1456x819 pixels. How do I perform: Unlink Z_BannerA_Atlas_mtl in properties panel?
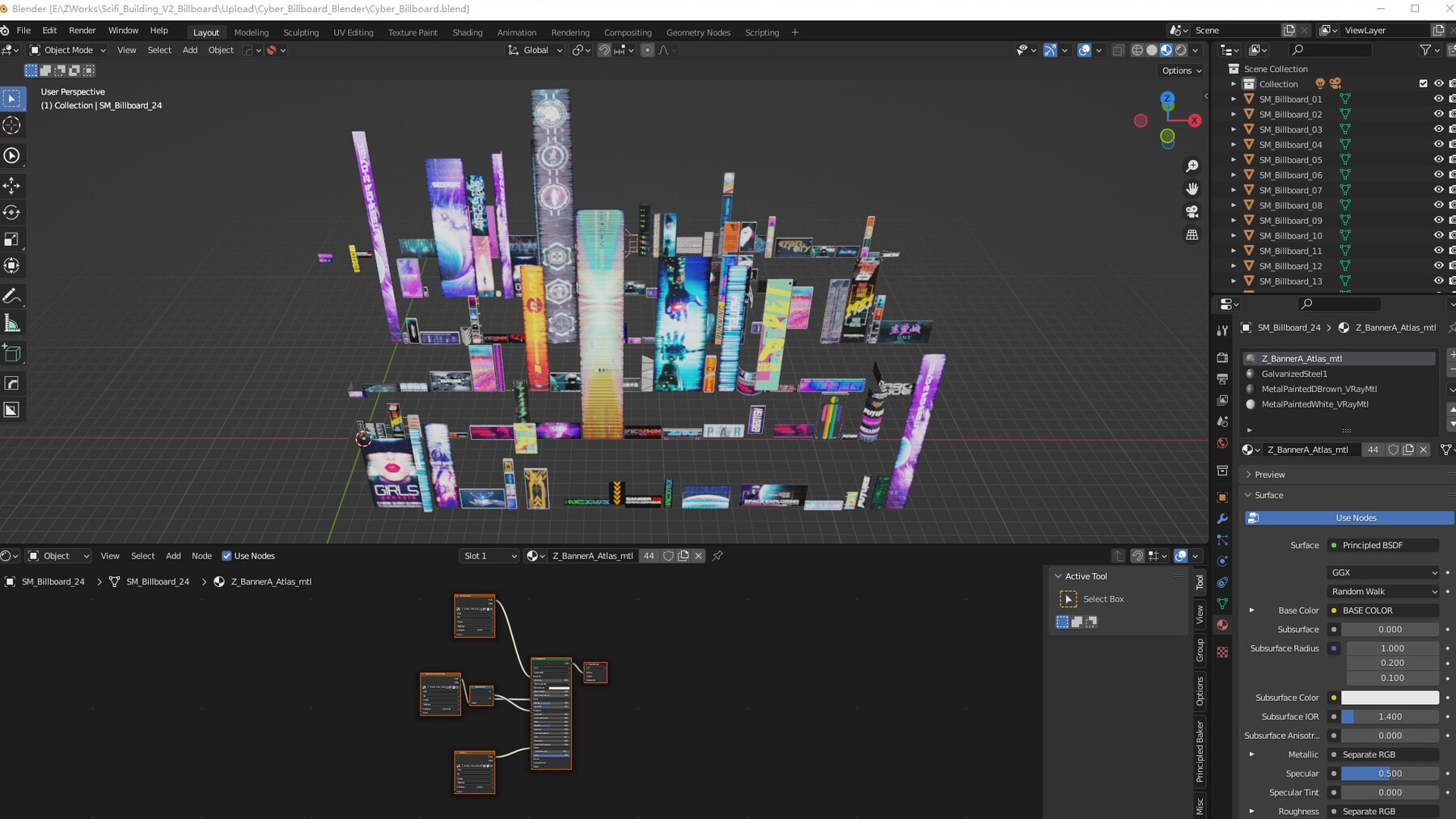[x=1423, y=450]
